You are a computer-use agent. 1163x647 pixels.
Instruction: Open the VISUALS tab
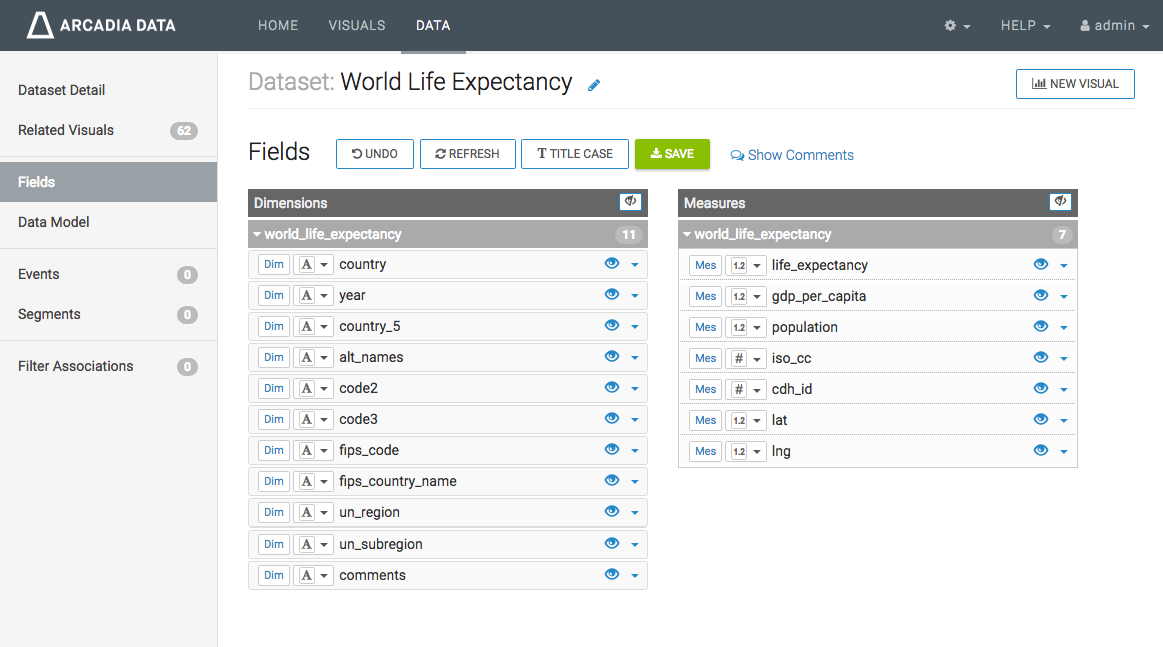click(357, 26)
